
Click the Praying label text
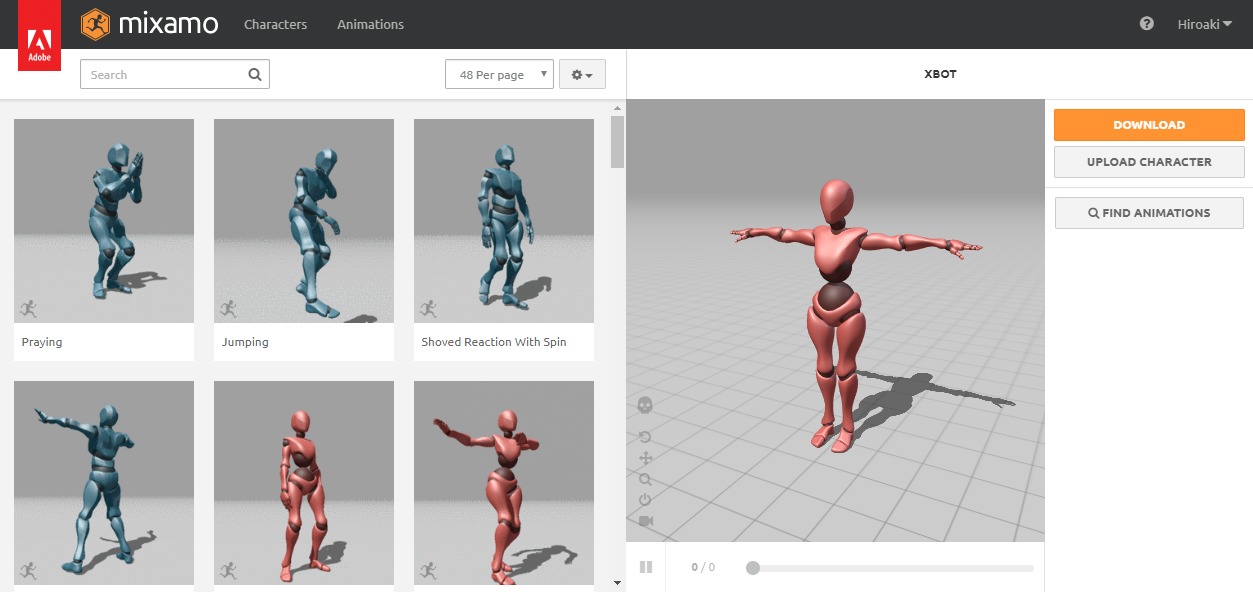(x=42, y=342)
